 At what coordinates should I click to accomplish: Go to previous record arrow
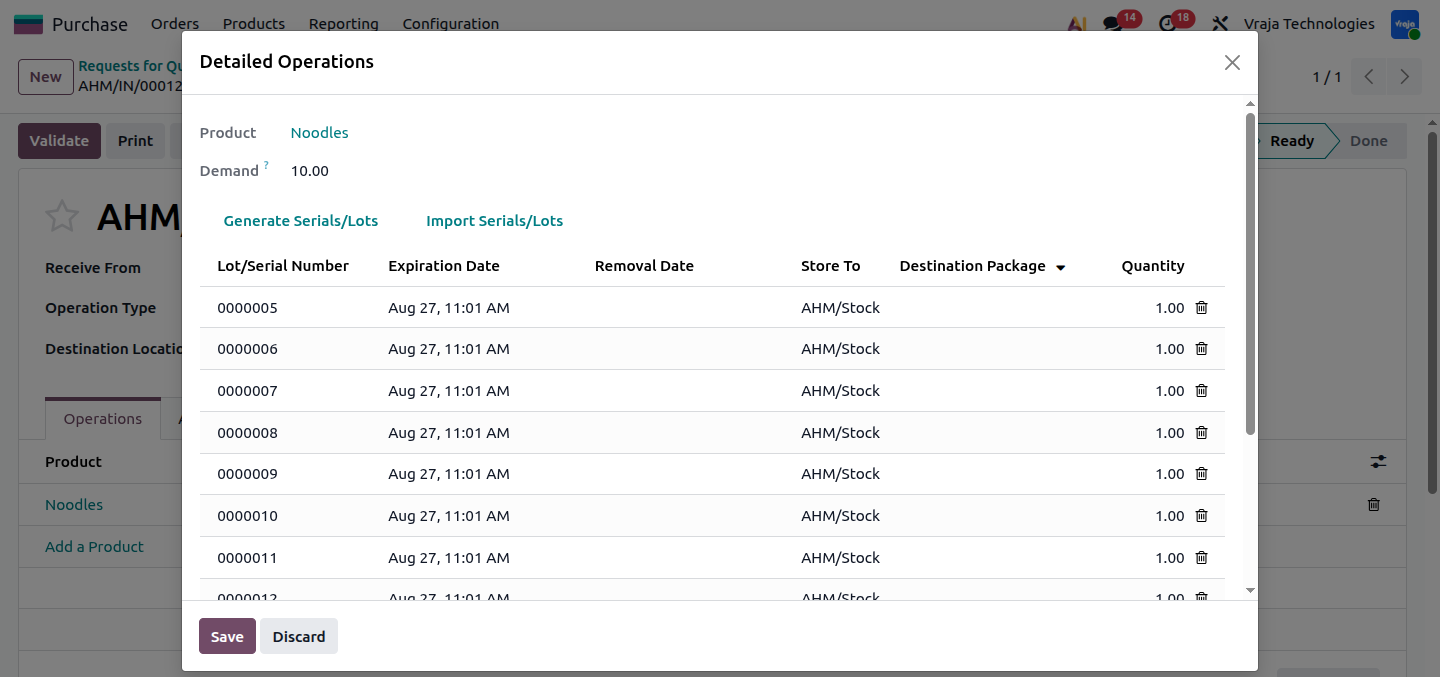1369,77
